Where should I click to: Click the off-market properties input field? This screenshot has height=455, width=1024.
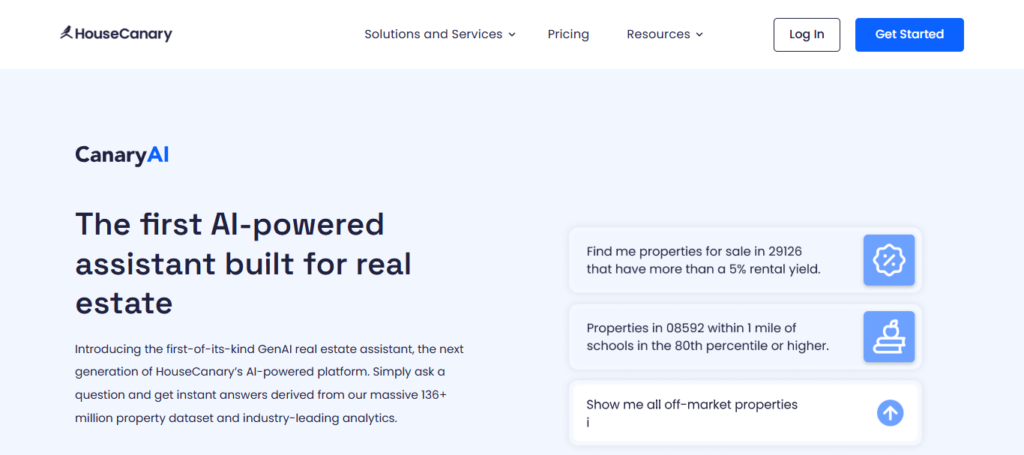(x=745, y=413)
